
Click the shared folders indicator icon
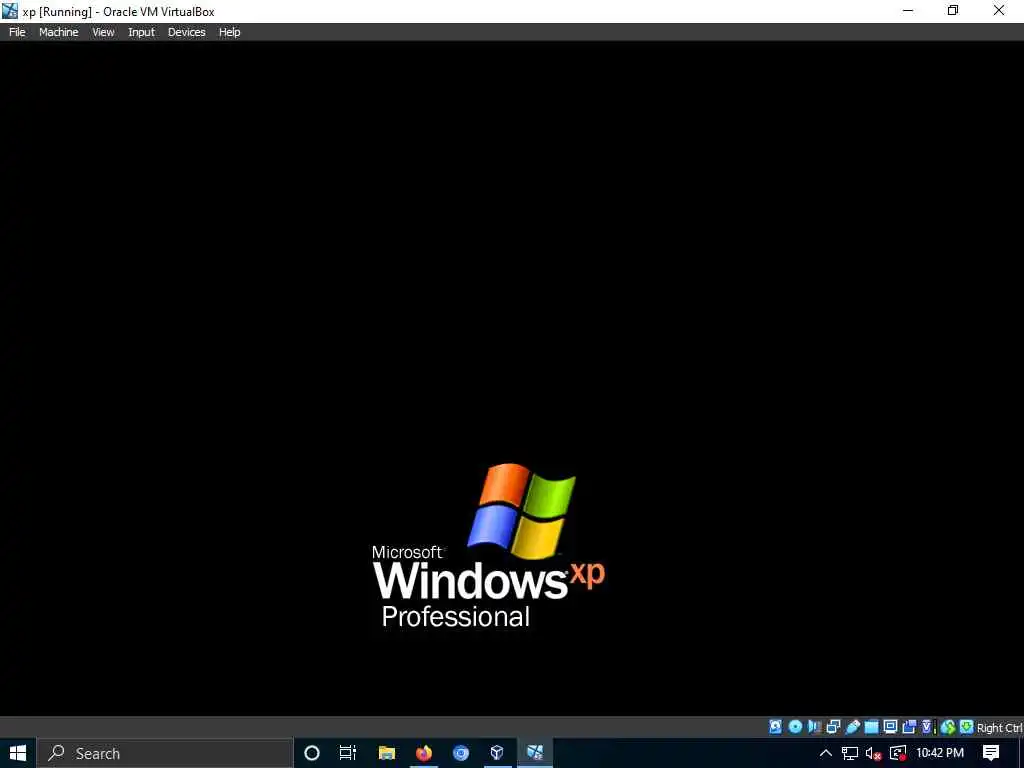(x=871, y=727)
